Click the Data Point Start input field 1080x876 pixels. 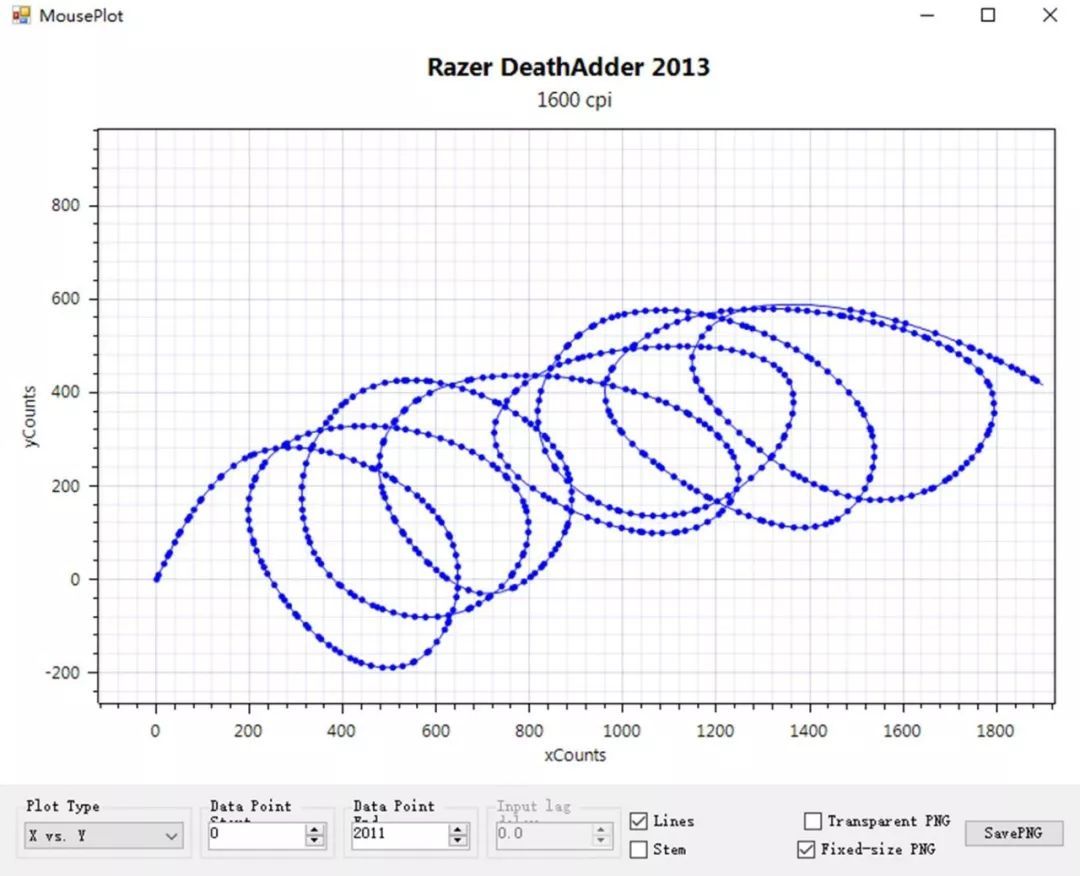click(x=257, y=835)
